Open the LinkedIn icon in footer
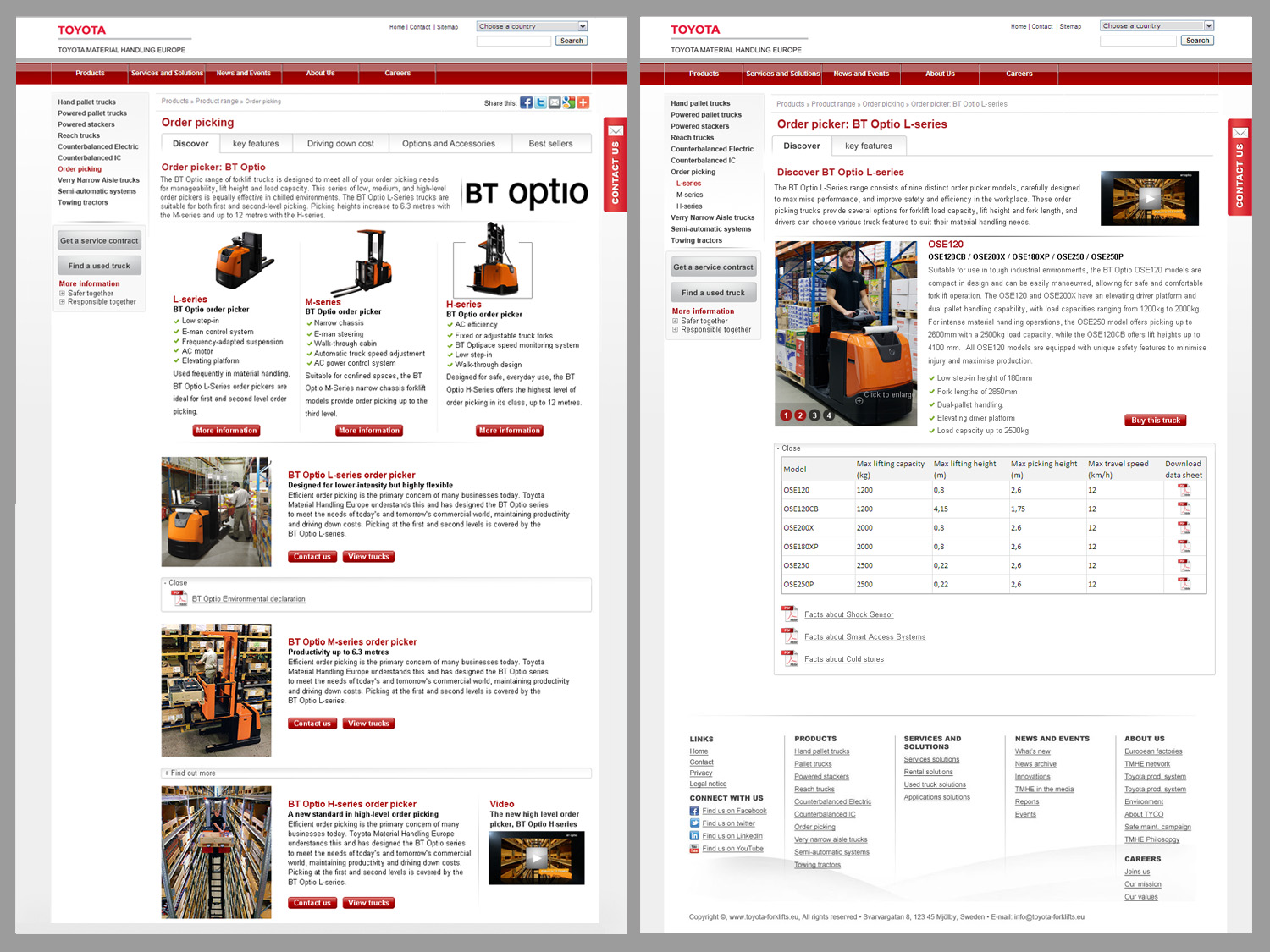Screen dimensions: 1270x952 694,836
